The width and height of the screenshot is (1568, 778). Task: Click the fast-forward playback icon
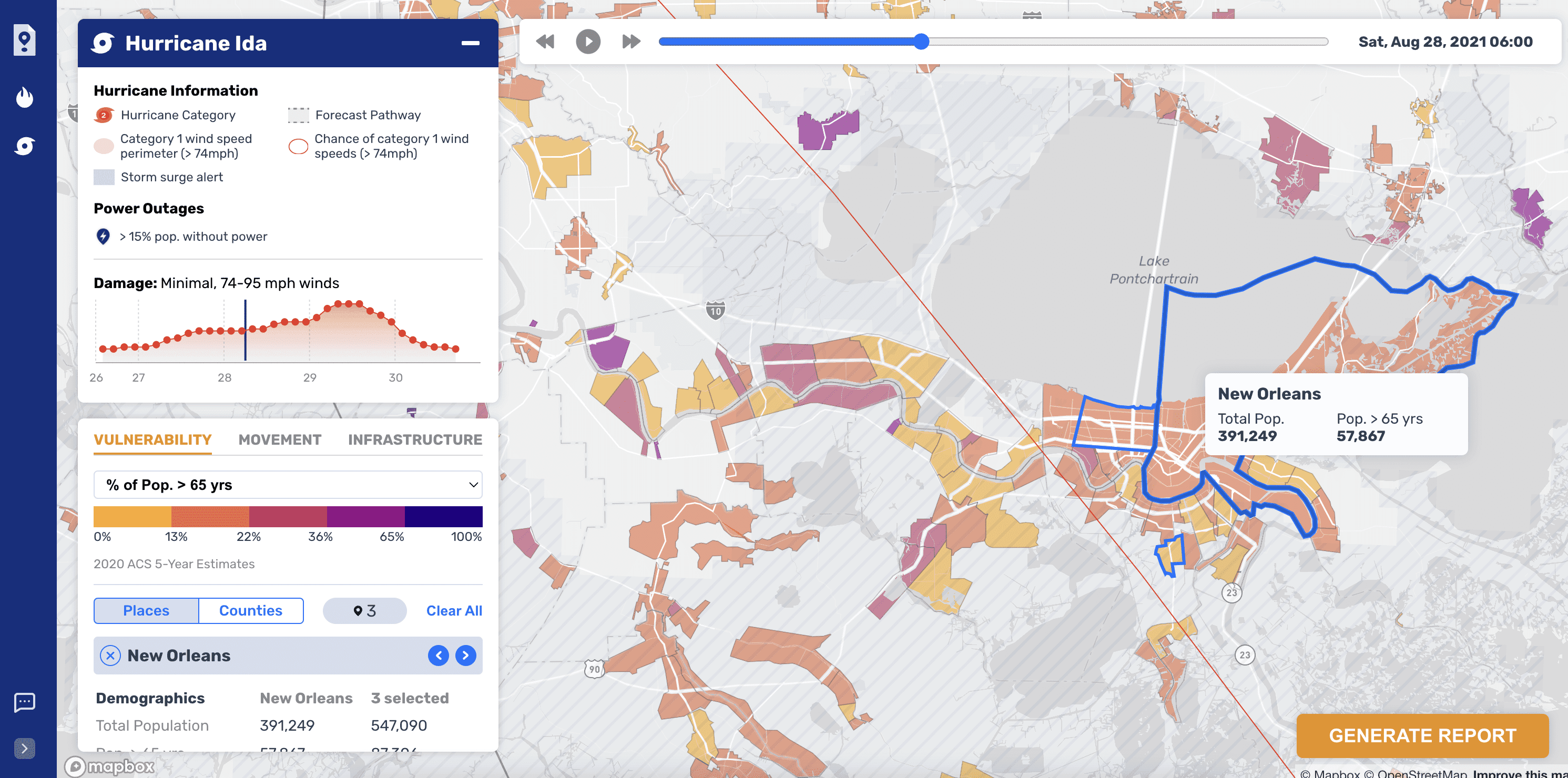point(631,42)
